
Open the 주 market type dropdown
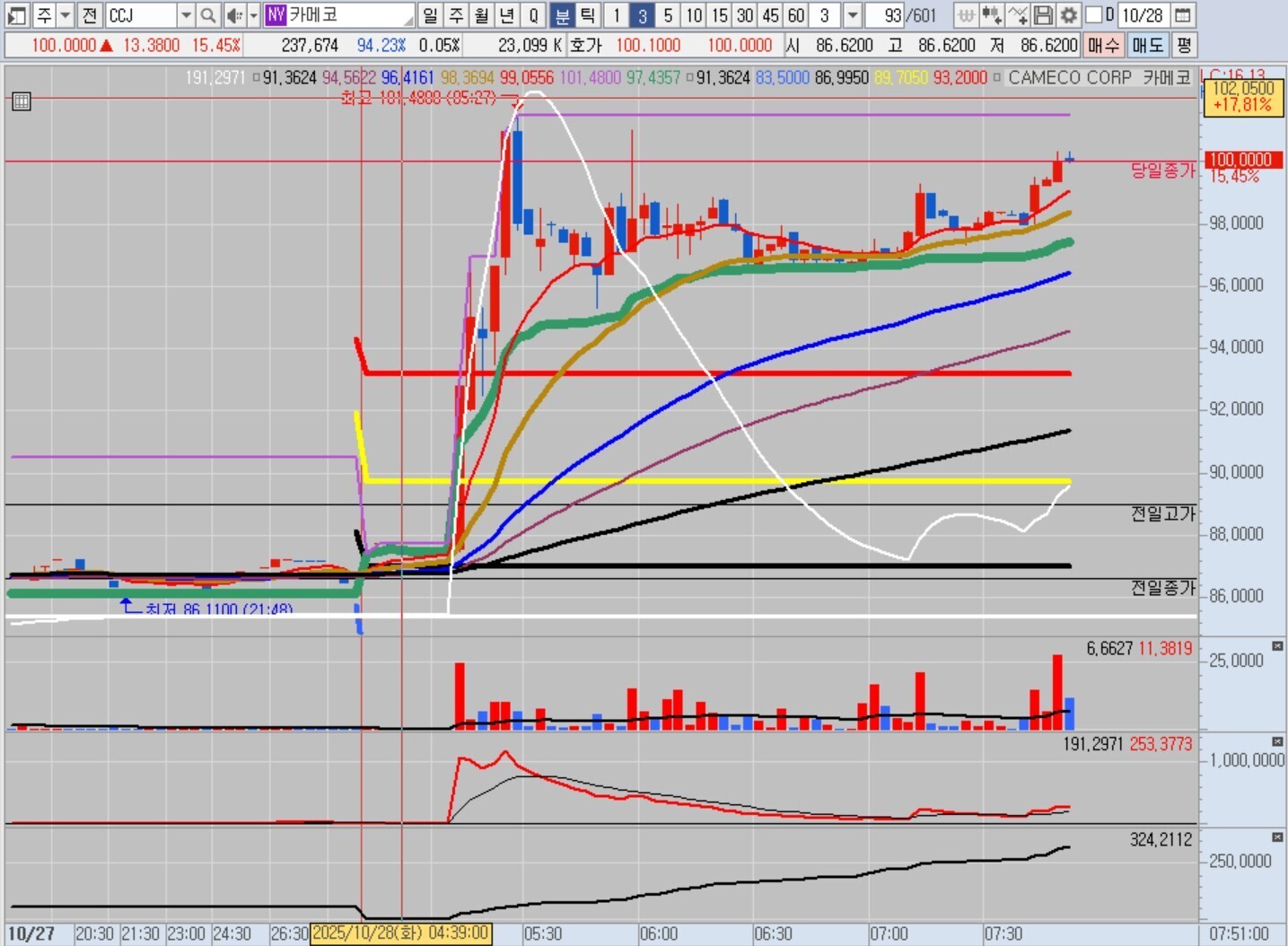65,15
